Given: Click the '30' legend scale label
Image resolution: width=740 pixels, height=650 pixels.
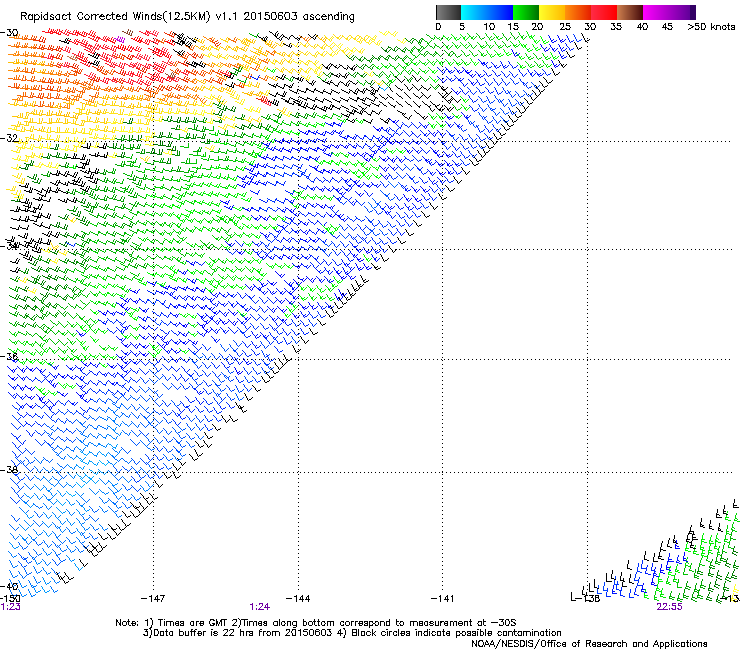Looking at the screenshot, I should tap(590, 27).
